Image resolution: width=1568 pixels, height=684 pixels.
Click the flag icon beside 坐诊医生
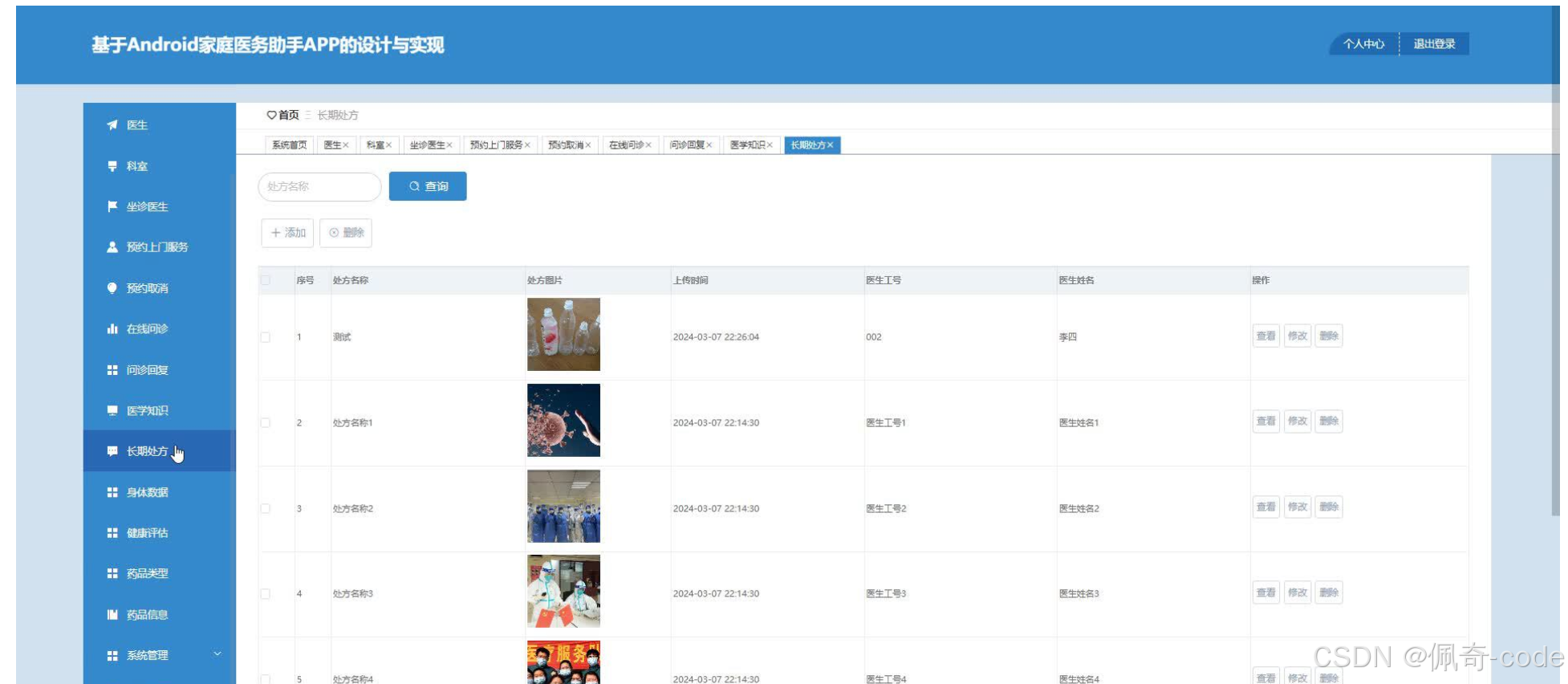112,206
